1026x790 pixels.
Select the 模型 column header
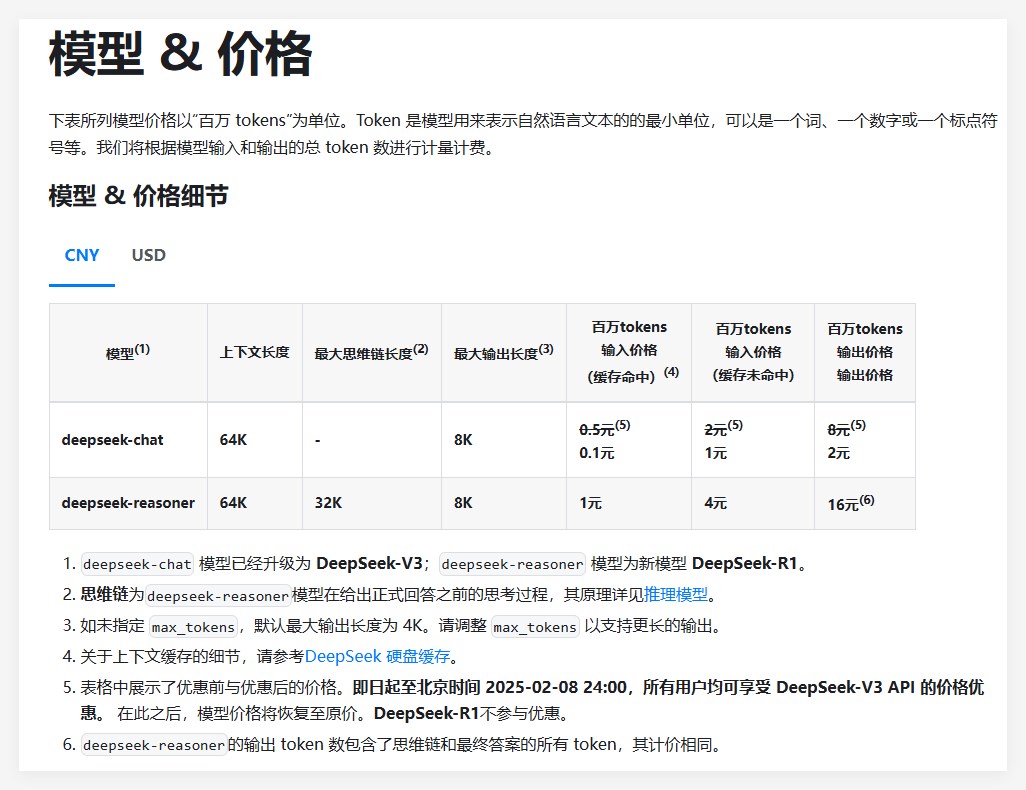pos(128,352)
